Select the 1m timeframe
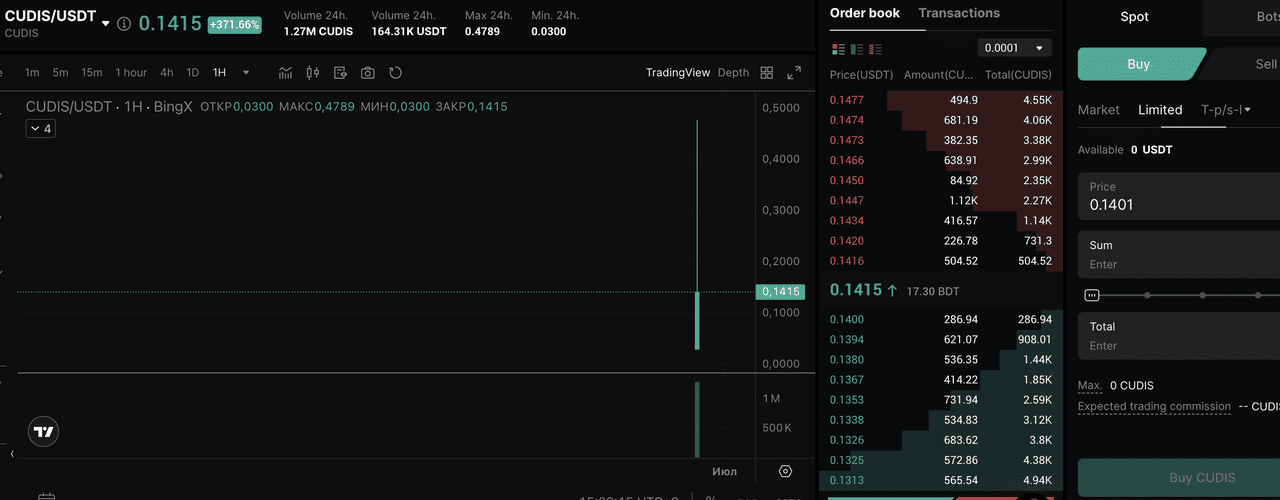Image resolution: width=1280 pixels, height=500 pixels. pyautogui.click(x=32, y=73)
